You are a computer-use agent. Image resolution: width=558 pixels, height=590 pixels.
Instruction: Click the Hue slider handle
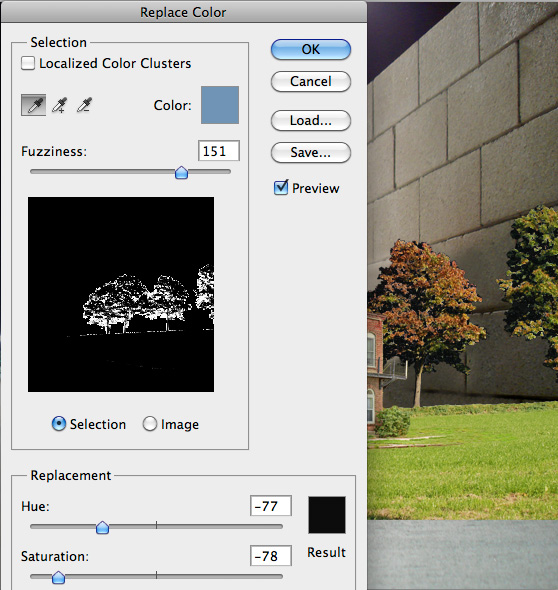(102, 528)
